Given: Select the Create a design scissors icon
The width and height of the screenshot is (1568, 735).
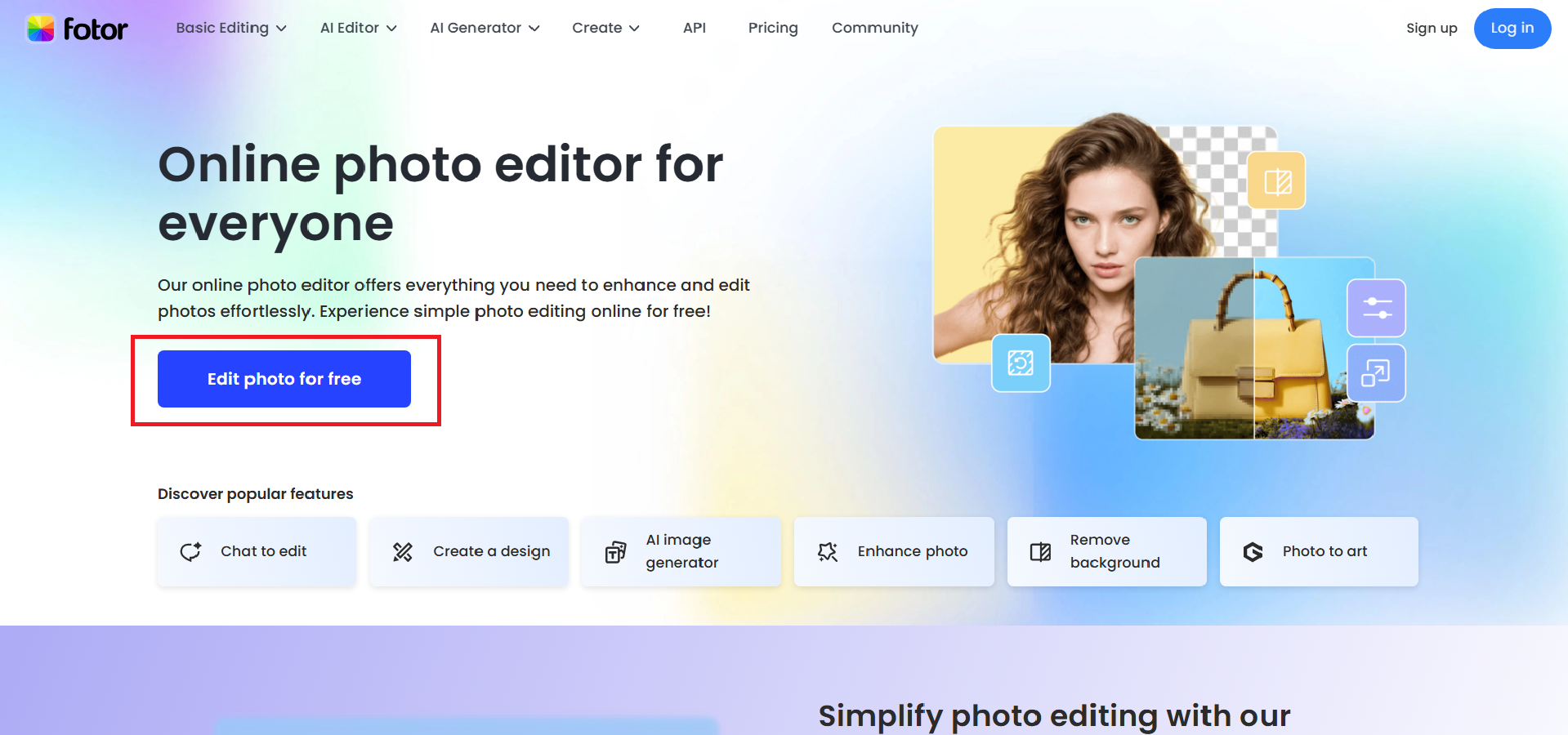Looking at the screenshot, I should [402, 551].
